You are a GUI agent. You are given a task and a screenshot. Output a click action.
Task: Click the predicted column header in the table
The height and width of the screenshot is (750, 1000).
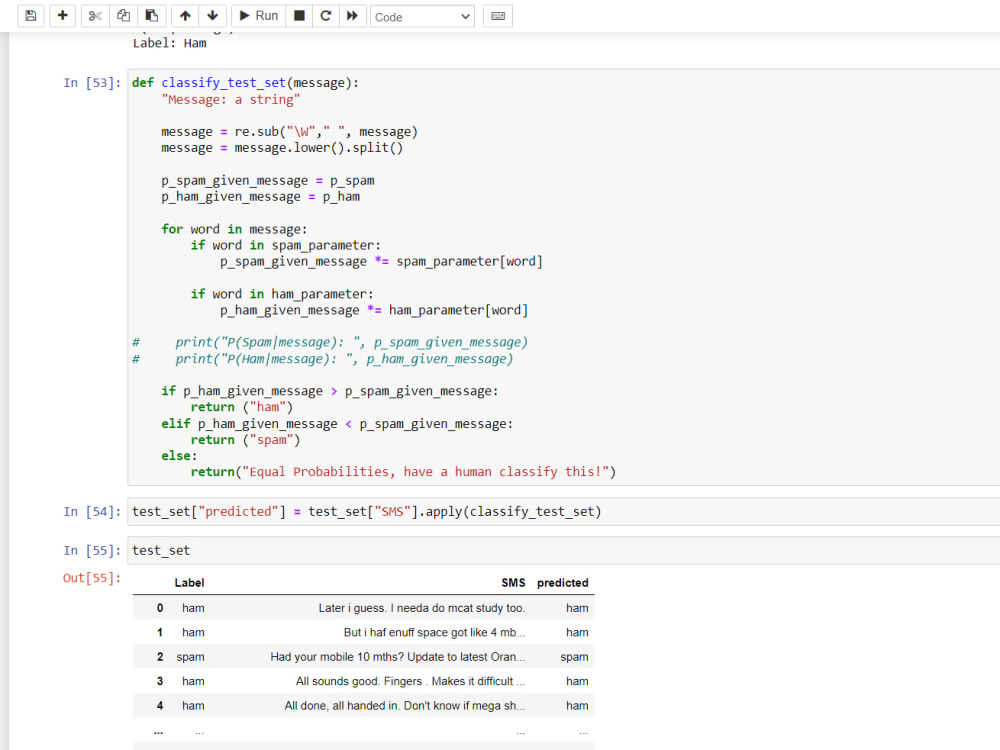(x=562, y=582)
